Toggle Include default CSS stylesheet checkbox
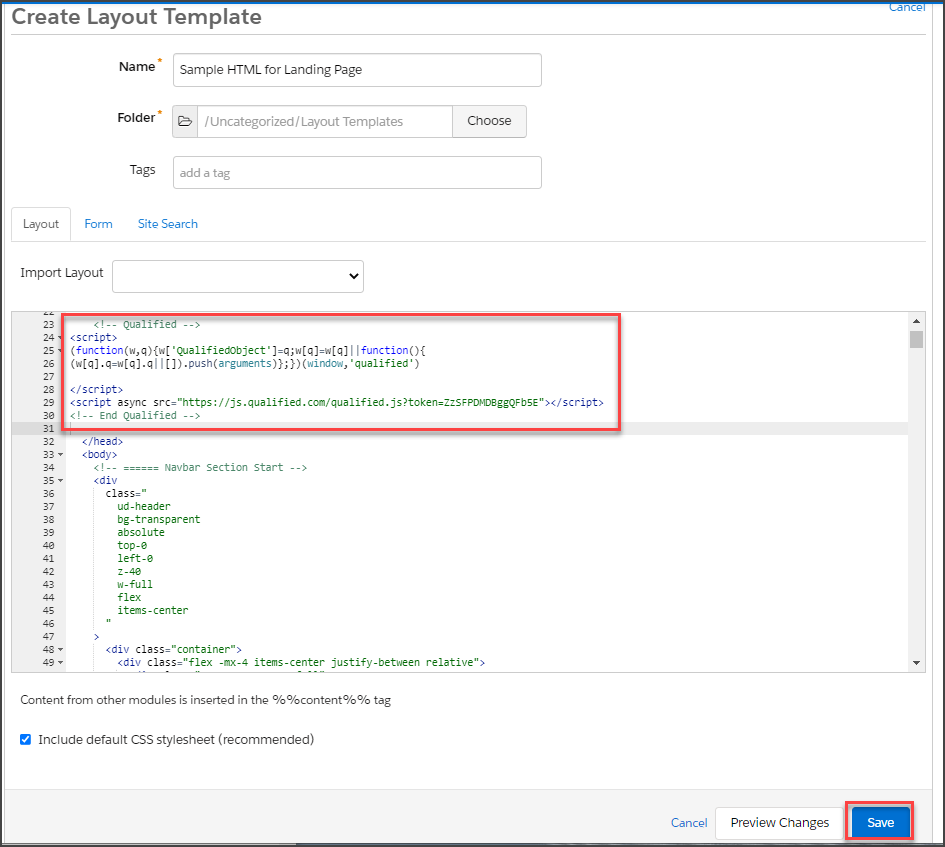The image size is (945, 847). 25,739
